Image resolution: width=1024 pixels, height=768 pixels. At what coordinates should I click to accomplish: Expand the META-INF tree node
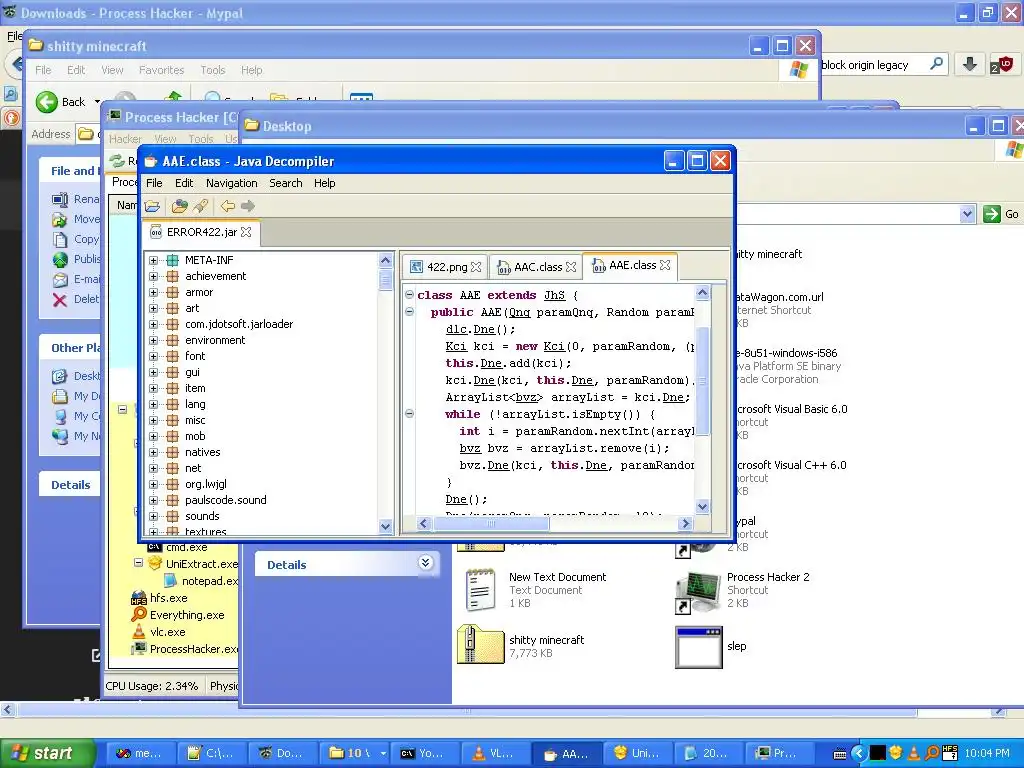click(153, 260)
